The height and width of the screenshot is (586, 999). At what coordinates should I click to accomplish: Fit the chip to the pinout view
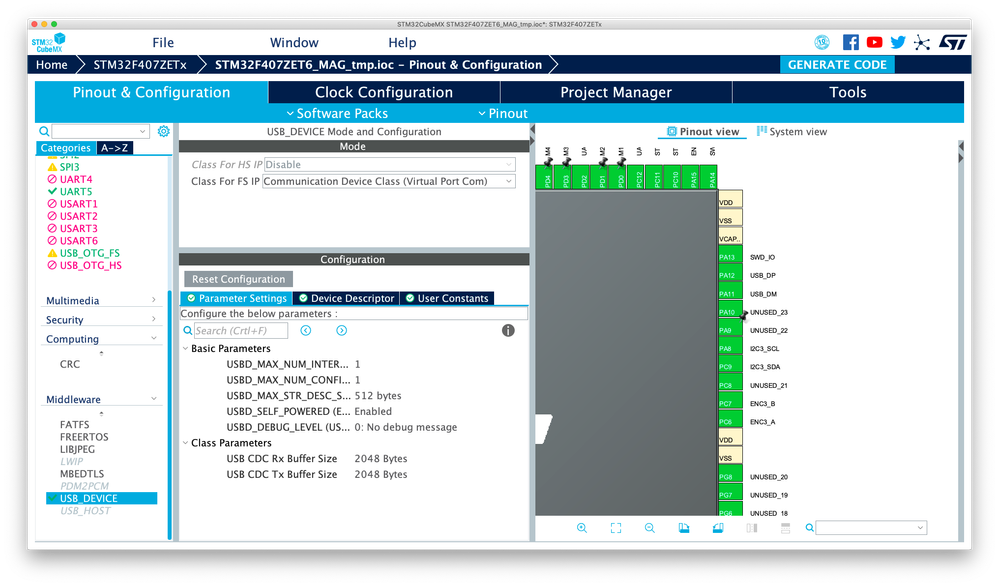coord(615,528)
